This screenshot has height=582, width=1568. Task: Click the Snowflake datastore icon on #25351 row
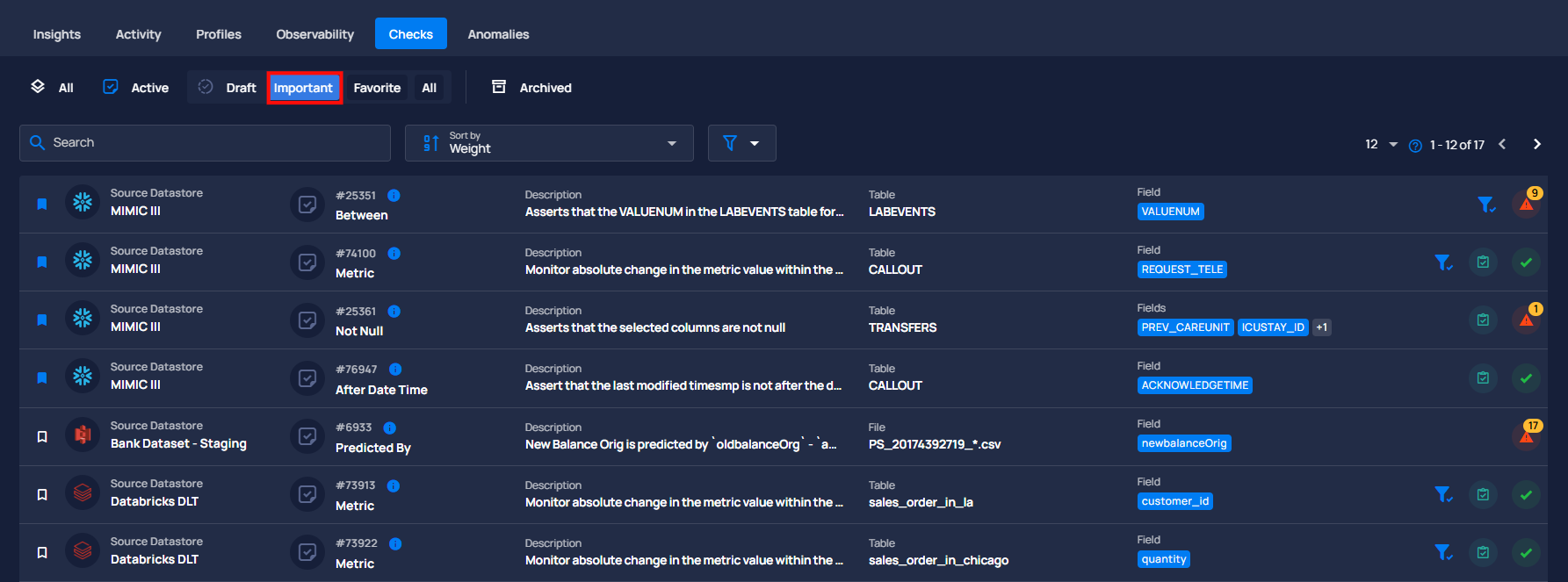[83, 203]
